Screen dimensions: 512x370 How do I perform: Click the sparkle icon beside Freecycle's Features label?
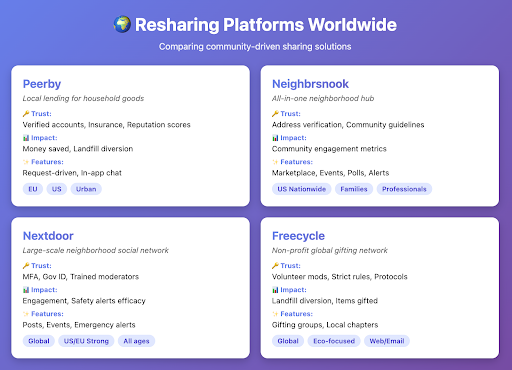(x=275, y=314)
